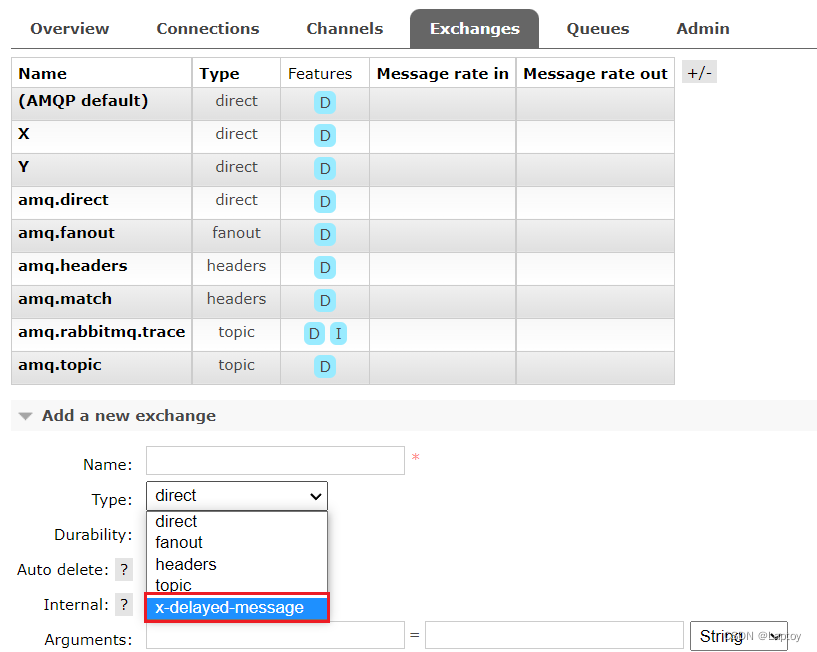Open the exchange Type dropdown
The width and height of the screenshot is (817, 652).
tap(237, 496)
